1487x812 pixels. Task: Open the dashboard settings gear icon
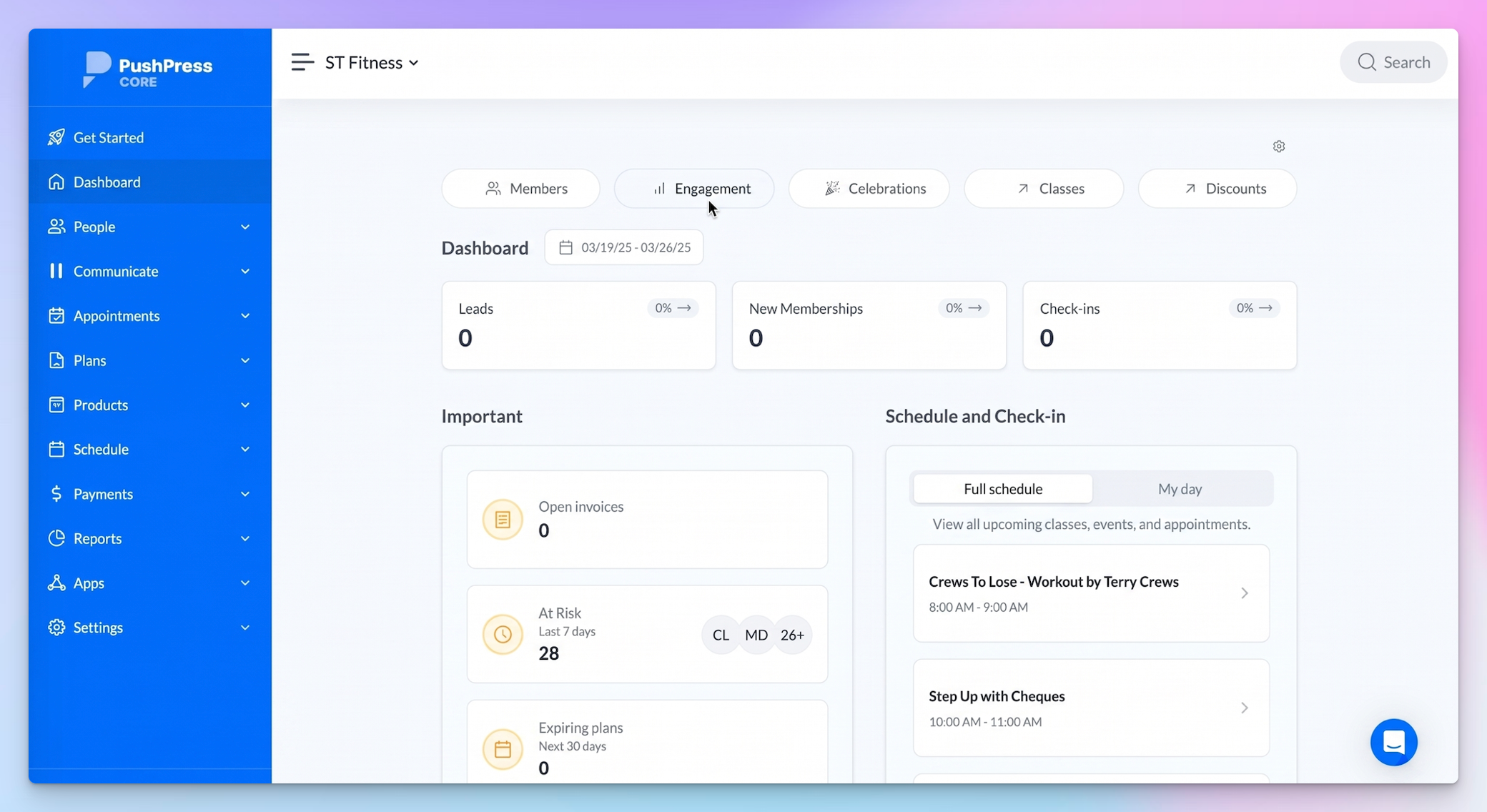pos(1279,147)
